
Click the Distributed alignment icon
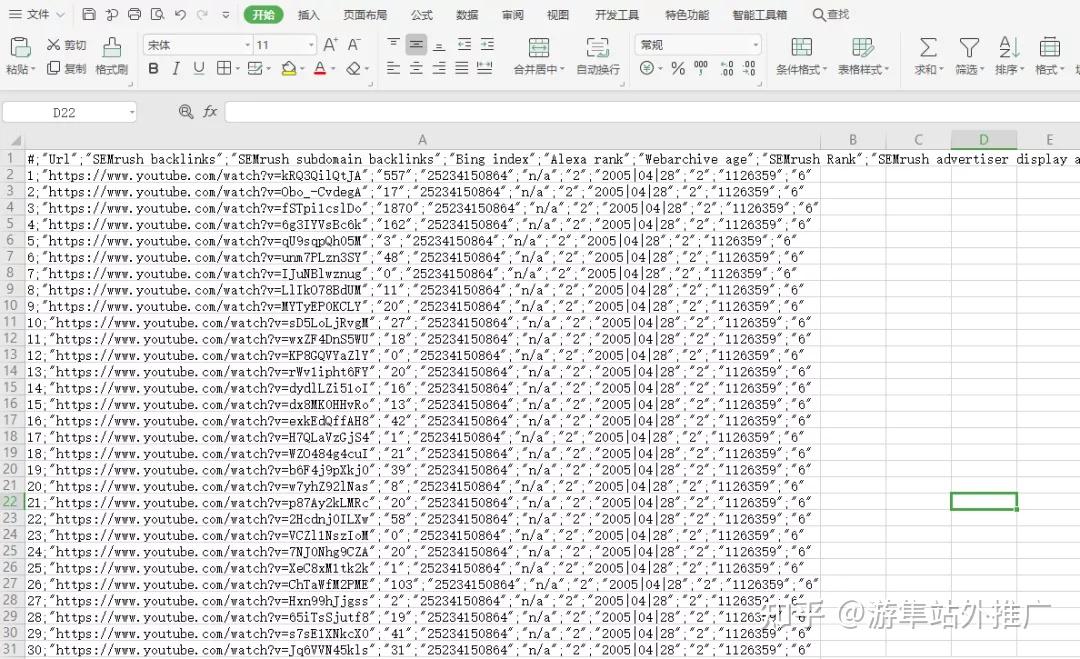tap(485, 68)
